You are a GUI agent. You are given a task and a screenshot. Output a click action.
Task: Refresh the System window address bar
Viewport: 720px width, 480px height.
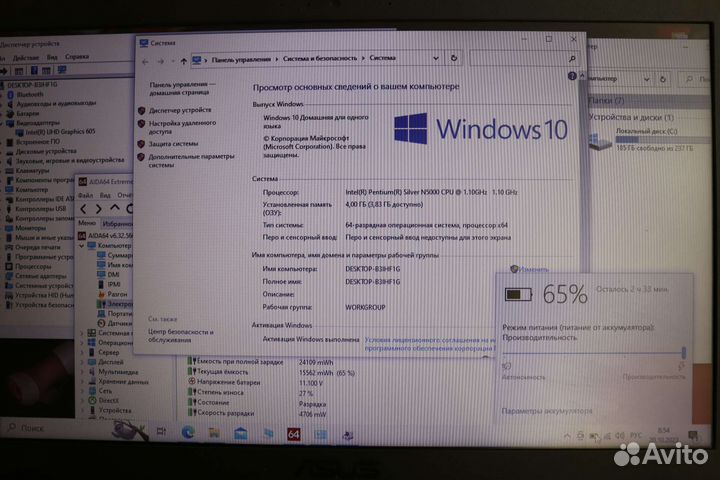coord(454,58)
